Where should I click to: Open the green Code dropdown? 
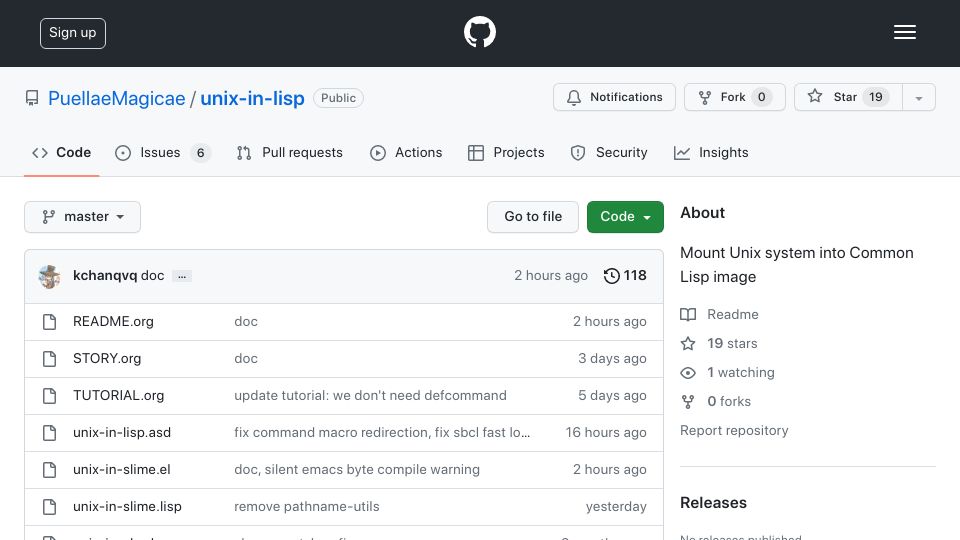pos(625,217)
